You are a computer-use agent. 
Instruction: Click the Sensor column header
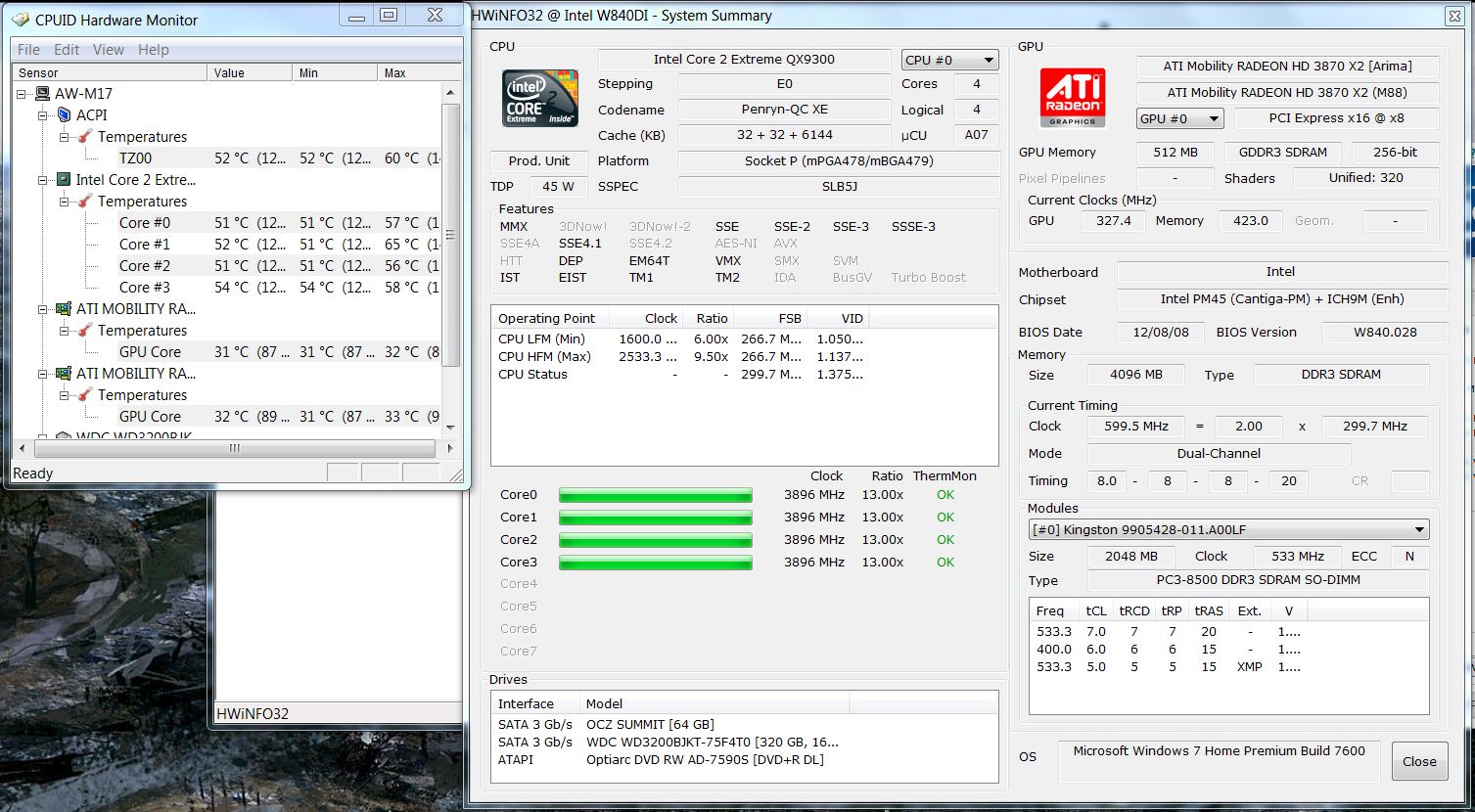coord(111,73)
